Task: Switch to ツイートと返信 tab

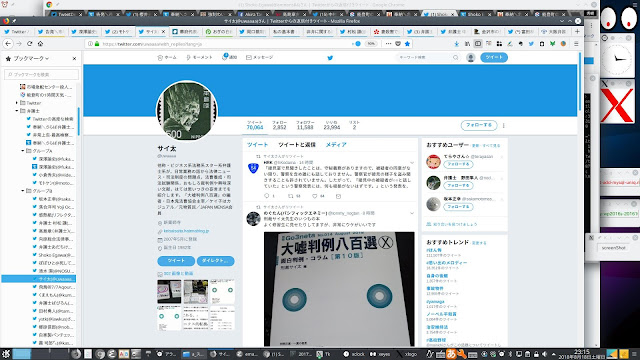Action: (x=297, y=144)
